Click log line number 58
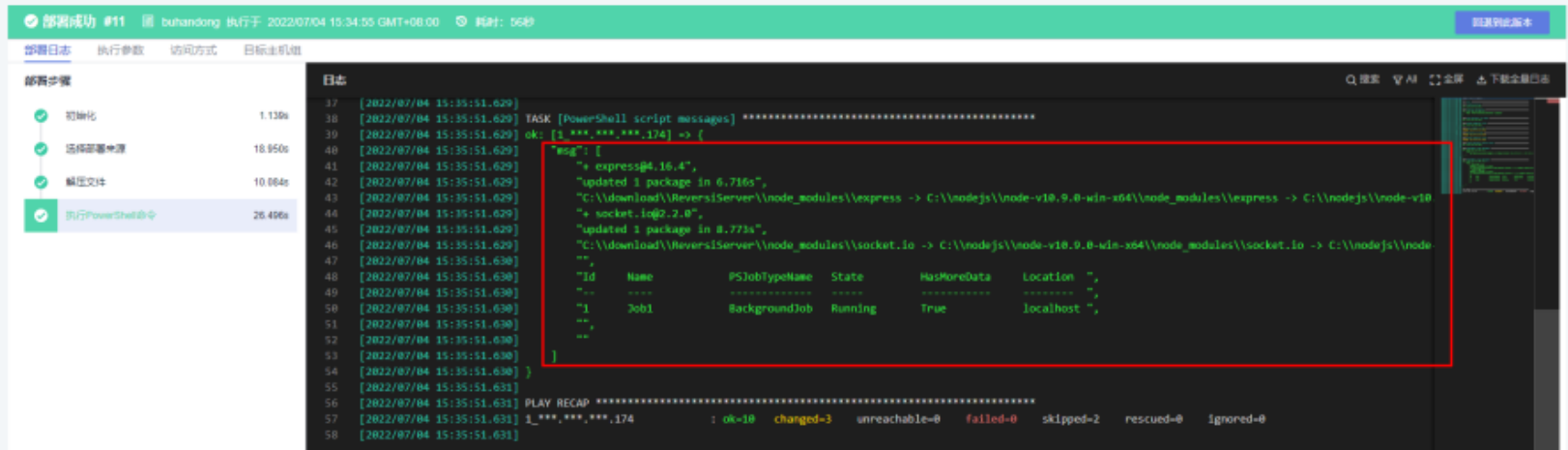Screen dimensions: 1568x450 [332, 435]
